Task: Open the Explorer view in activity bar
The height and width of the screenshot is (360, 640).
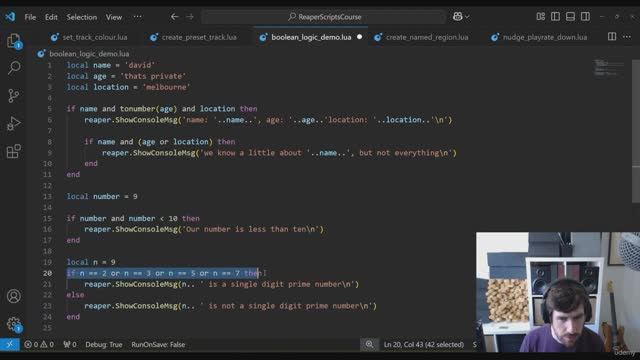Action: (x=14, y=41)
